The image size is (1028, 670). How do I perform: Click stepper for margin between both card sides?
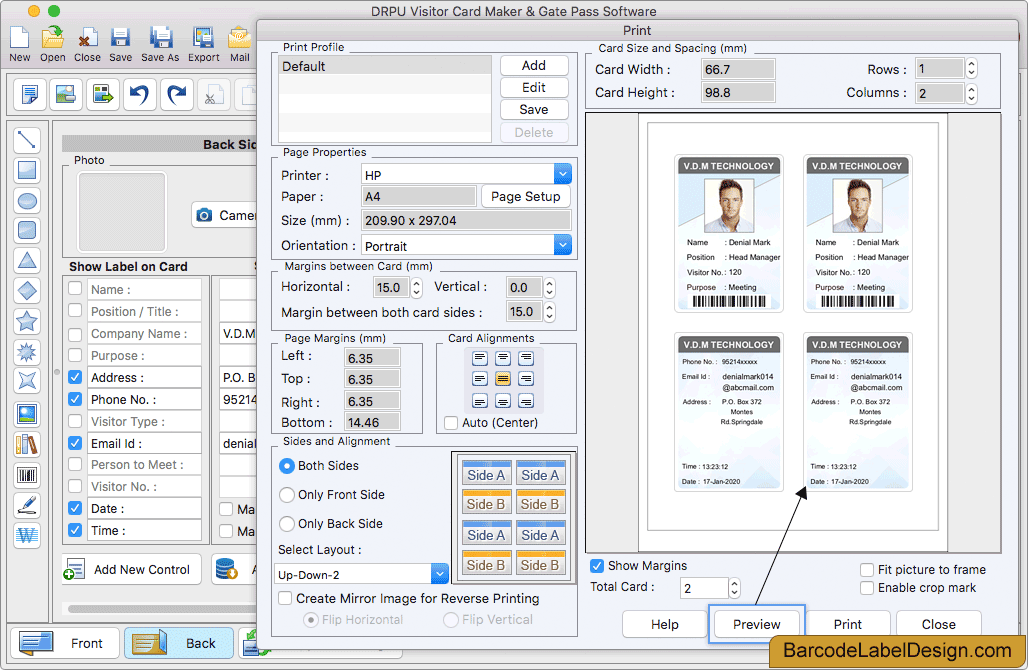(549, 311)
